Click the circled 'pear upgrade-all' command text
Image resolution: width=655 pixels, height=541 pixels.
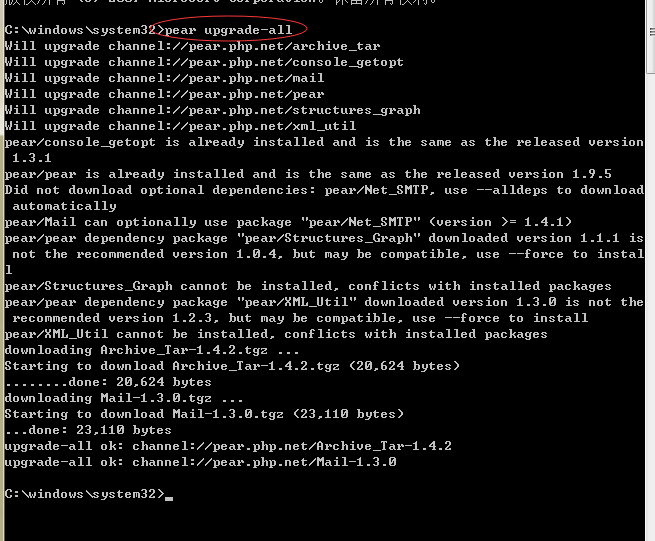click(x=228, y=30)
